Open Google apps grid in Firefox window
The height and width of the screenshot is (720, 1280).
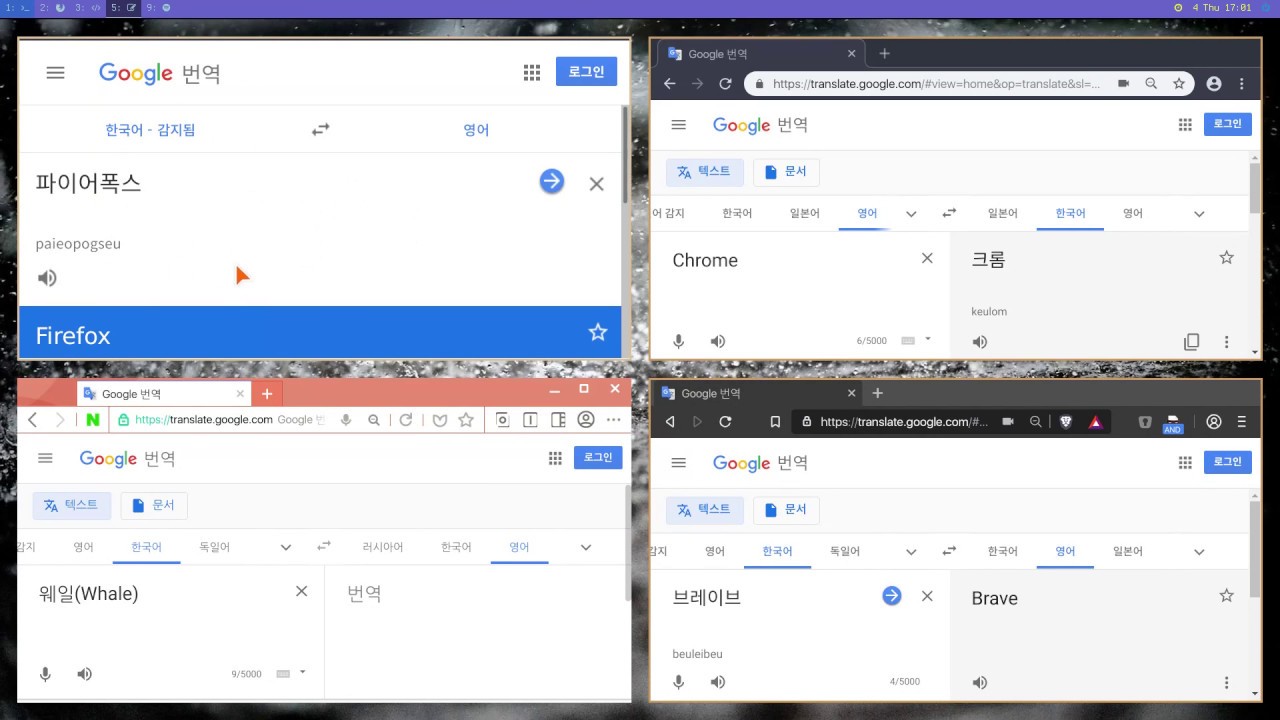click(x=532, y=72)
